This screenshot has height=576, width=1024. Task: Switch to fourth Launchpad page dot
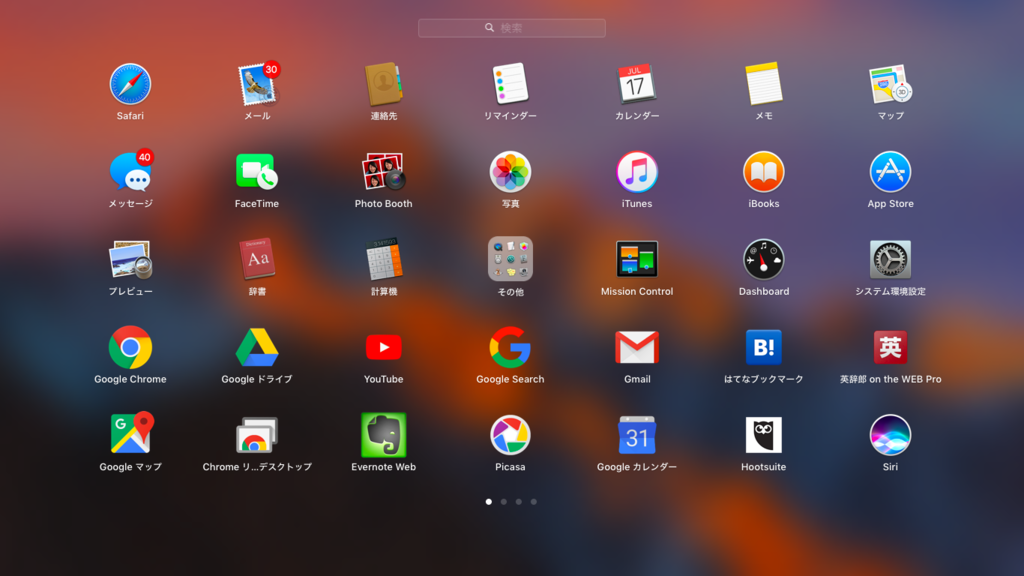[534, 502]
